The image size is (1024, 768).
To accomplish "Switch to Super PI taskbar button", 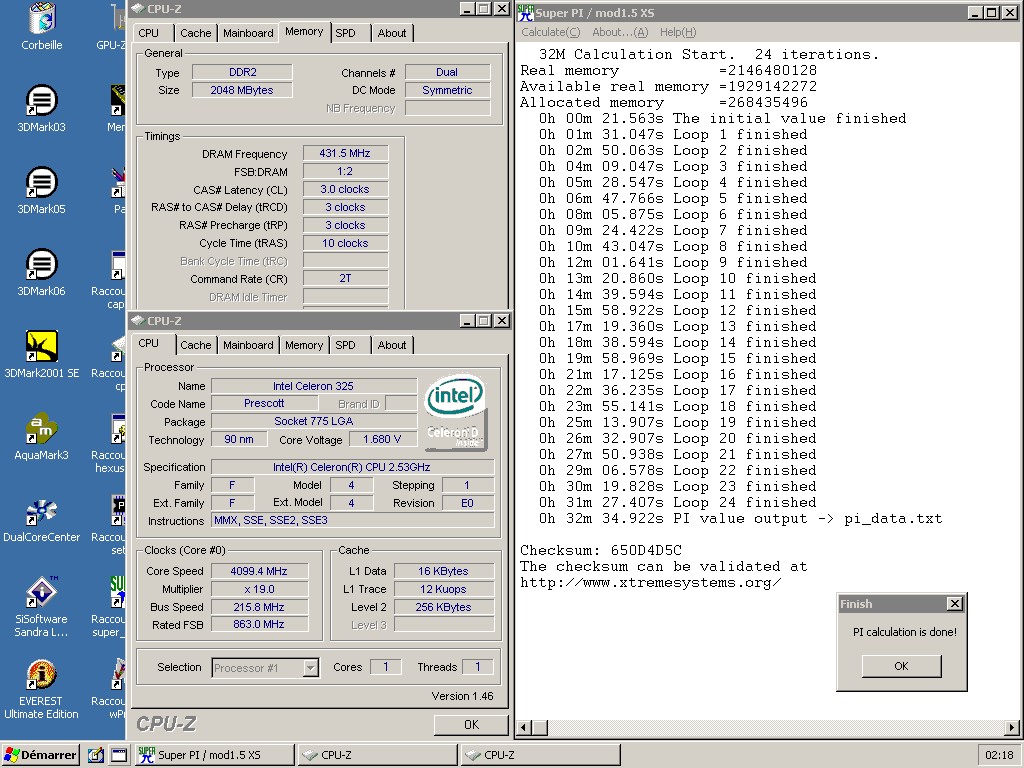I will coord(214,755).
